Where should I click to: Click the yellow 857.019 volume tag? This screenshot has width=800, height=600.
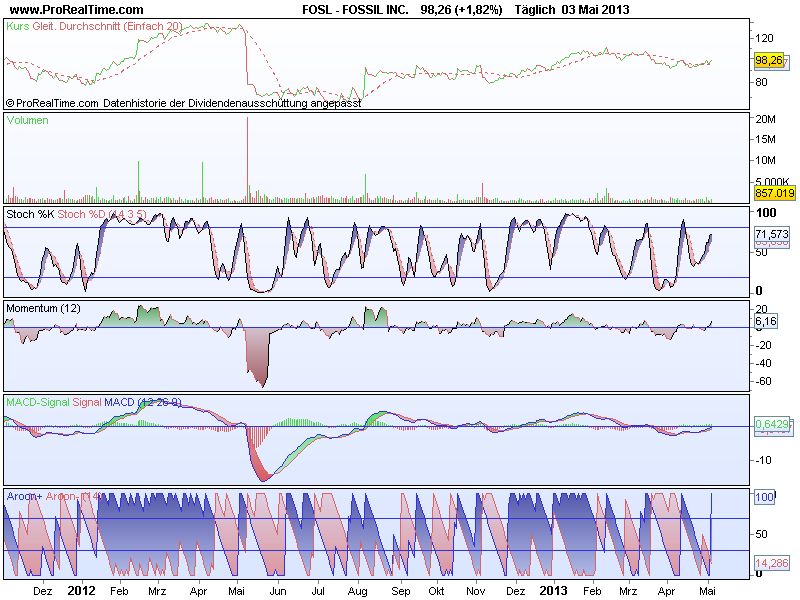pos(774,193)
